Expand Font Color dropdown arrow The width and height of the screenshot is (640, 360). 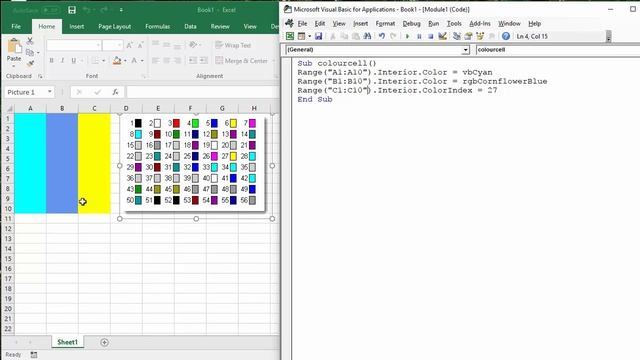point(142,61)
